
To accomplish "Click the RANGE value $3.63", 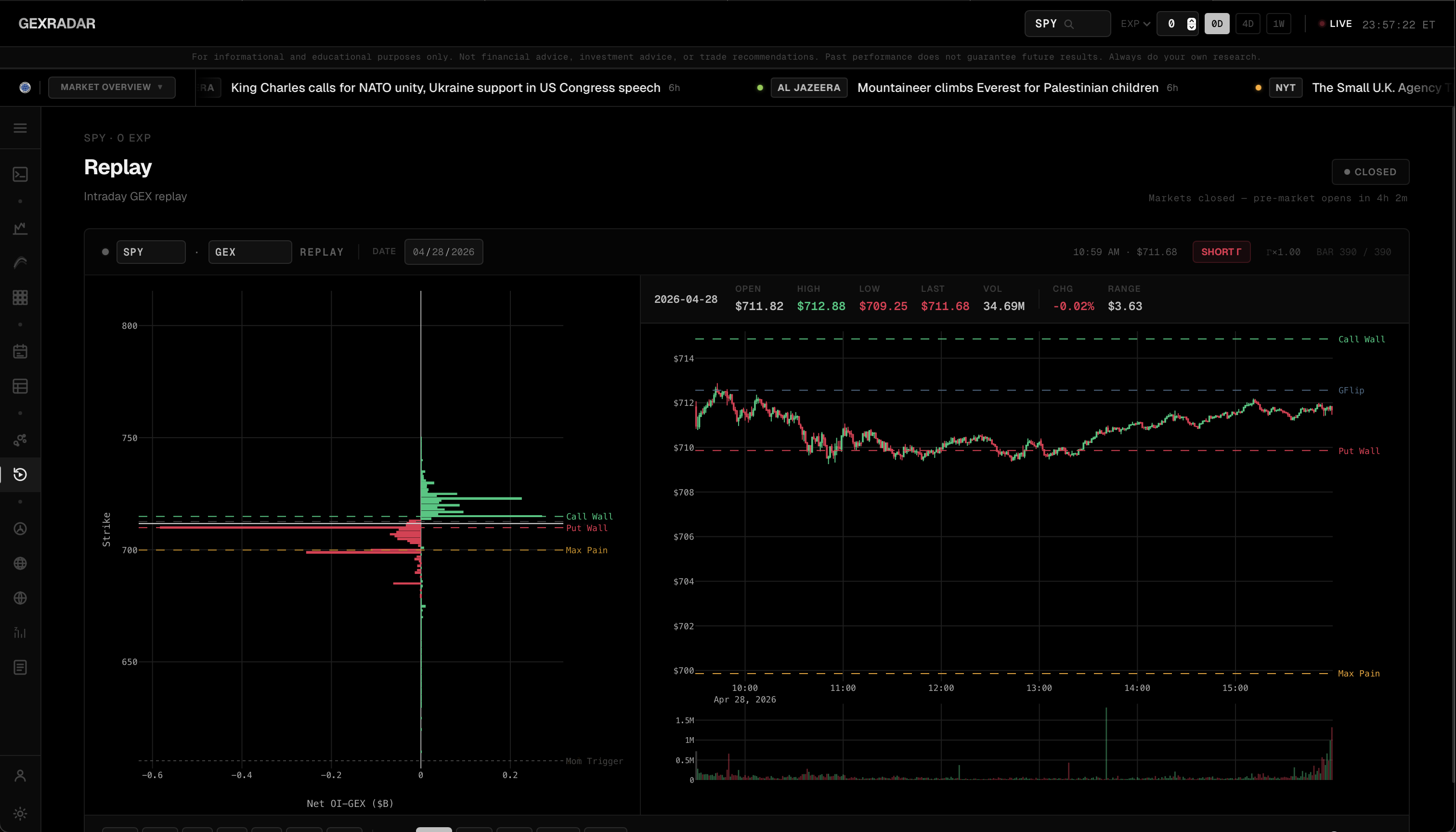I will point(1125,306).
